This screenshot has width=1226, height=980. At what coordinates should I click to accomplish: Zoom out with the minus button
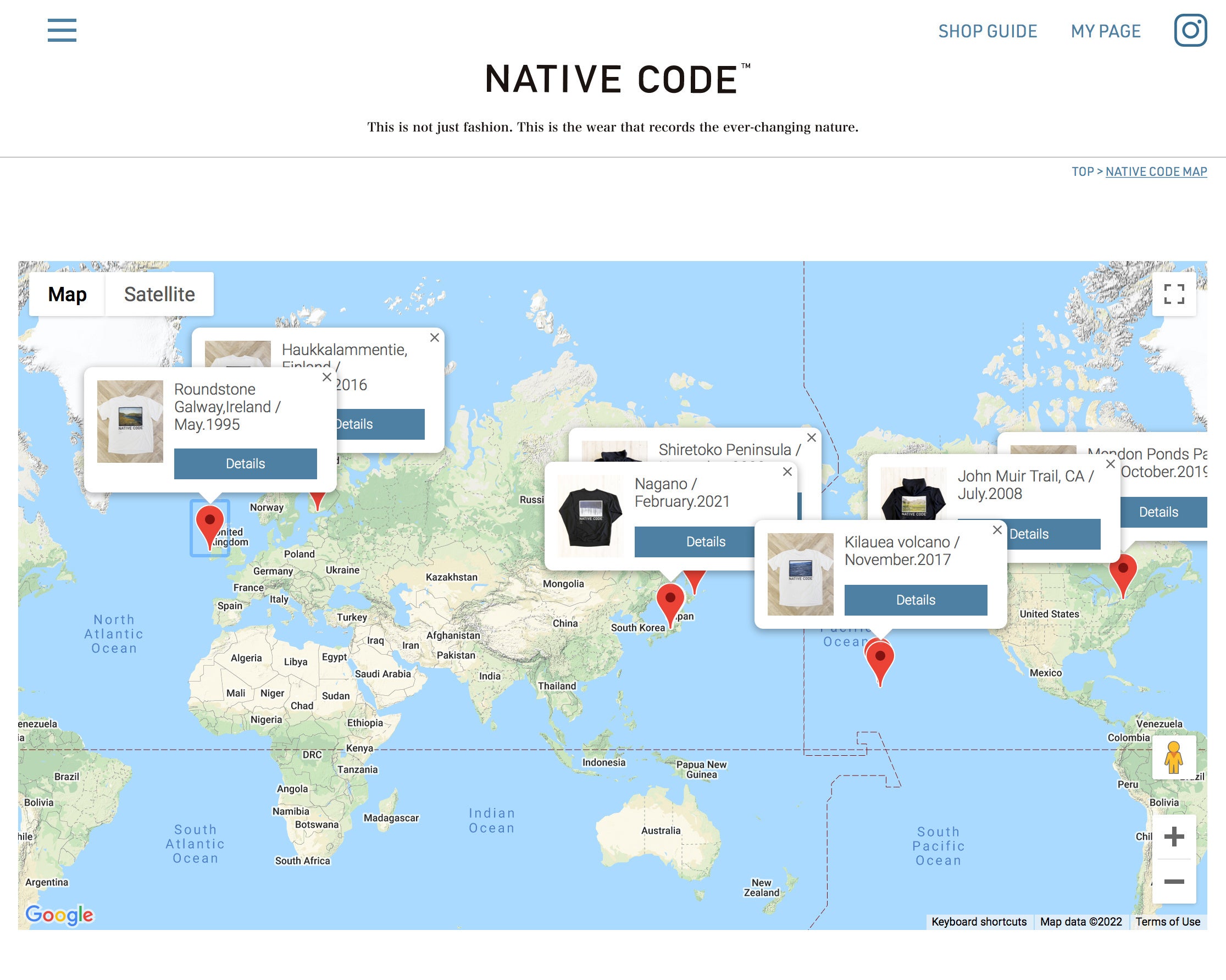click(x=1174, y=882)
